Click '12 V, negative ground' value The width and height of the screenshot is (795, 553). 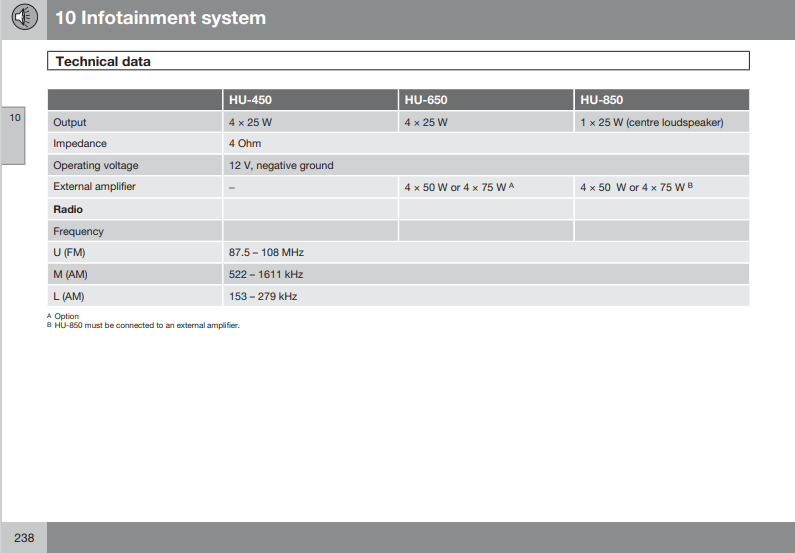click(281, 165)
